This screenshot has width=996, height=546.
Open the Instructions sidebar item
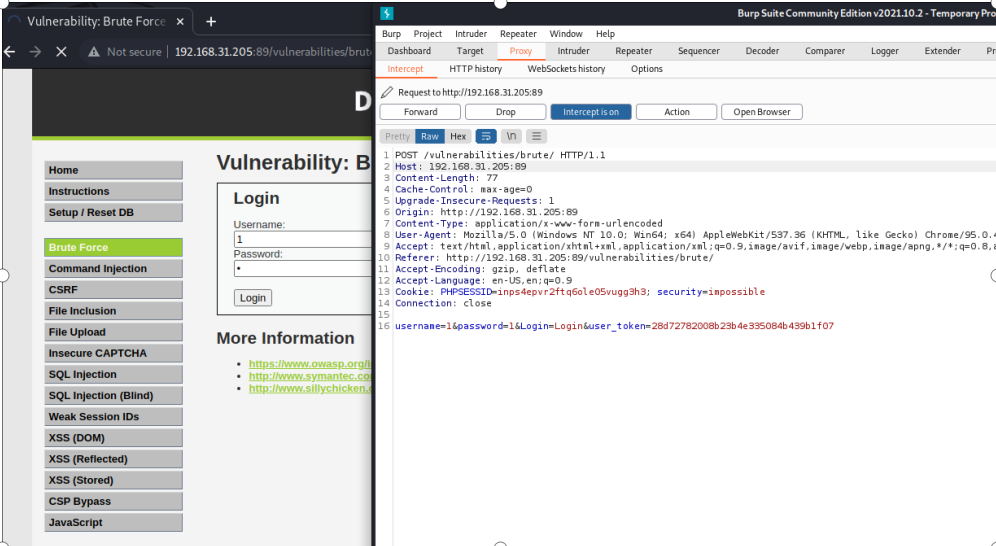pyautogui.click(x=114, y=191)
